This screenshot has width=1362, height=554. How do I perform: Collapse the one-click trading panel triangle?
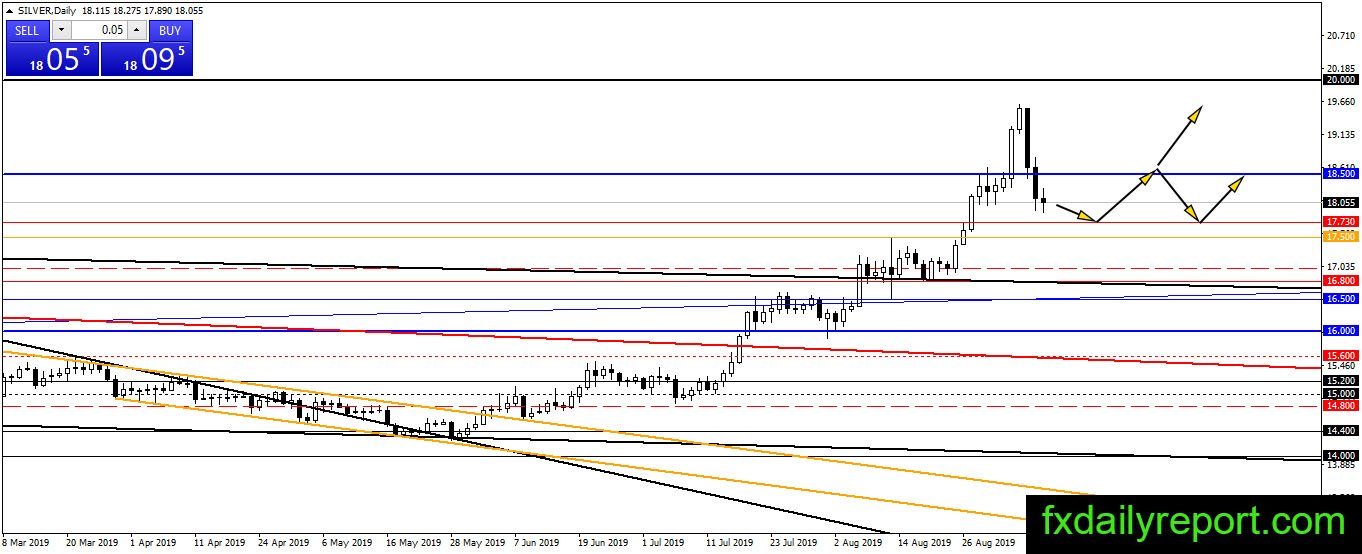11,9
